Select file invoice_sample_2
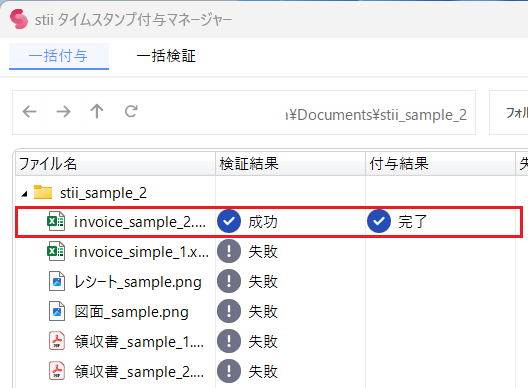Image resolution: width=528 pixels, height=388 pixels. click(140, 222)
